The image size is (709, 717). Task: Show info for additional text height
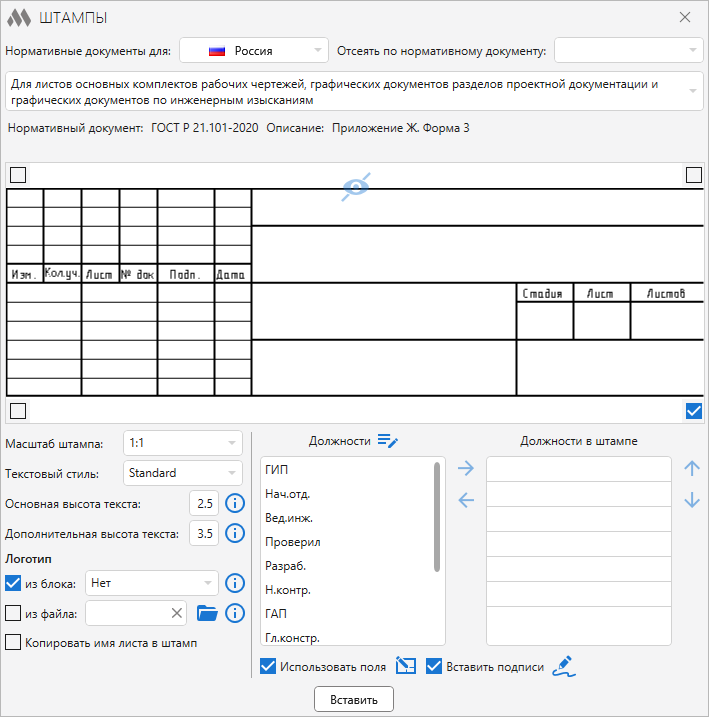click(235, 533)
